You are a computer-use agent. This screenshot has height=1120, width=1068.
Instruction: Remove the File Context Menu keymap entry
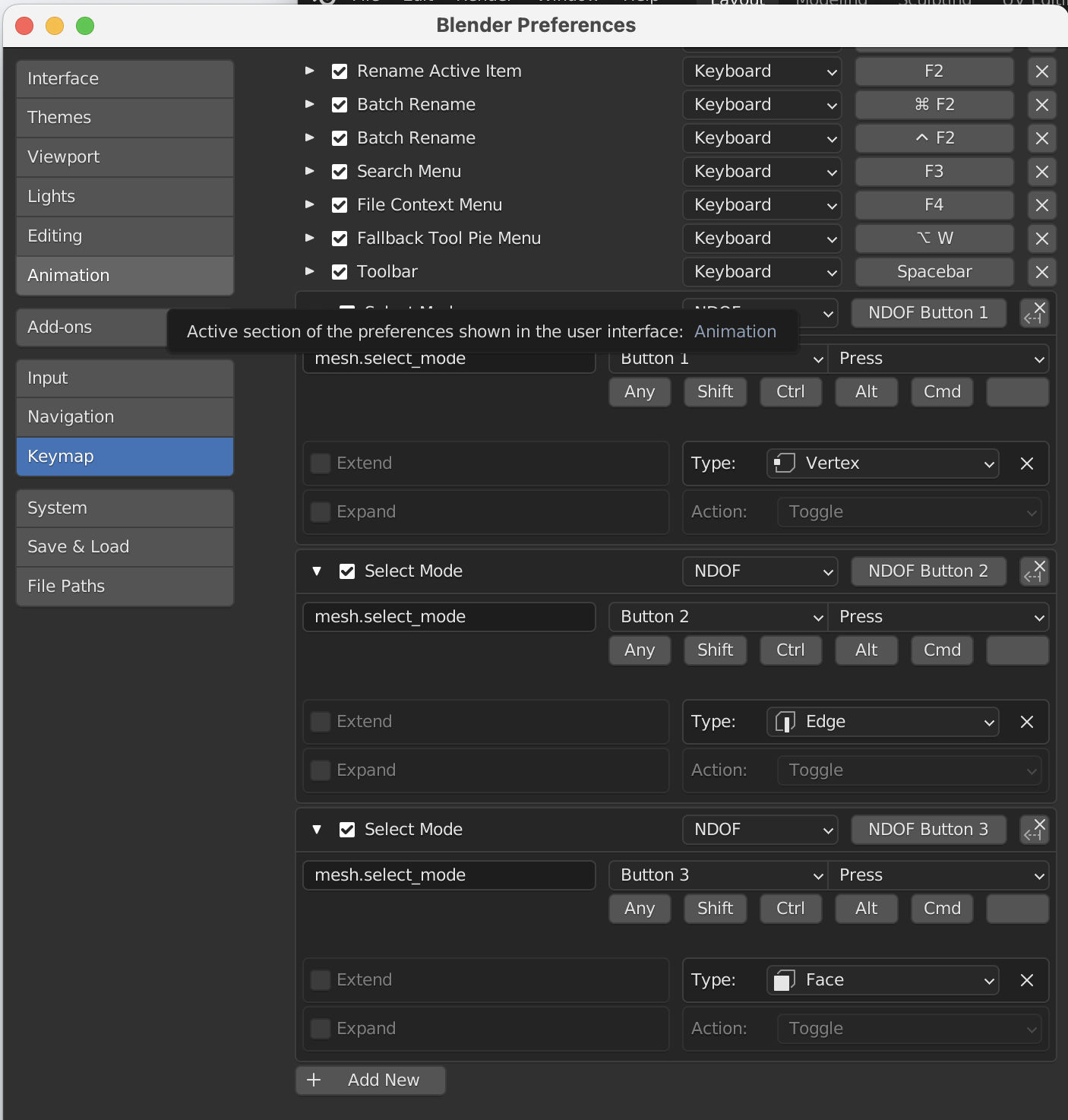1041,205
